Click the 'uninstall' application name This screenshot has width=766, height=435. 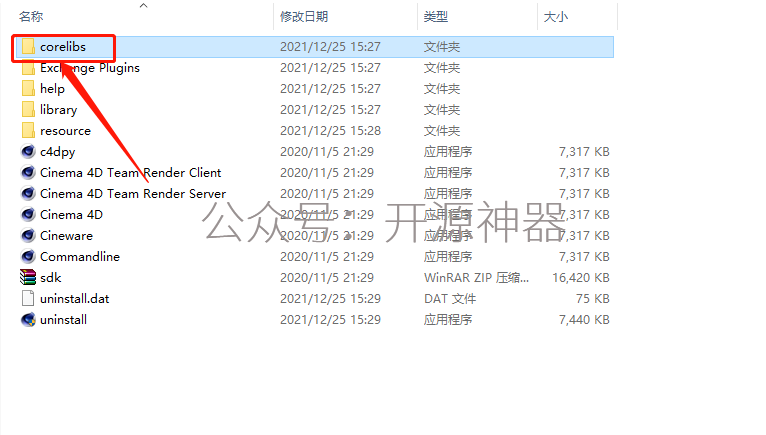tap(64, 320)
